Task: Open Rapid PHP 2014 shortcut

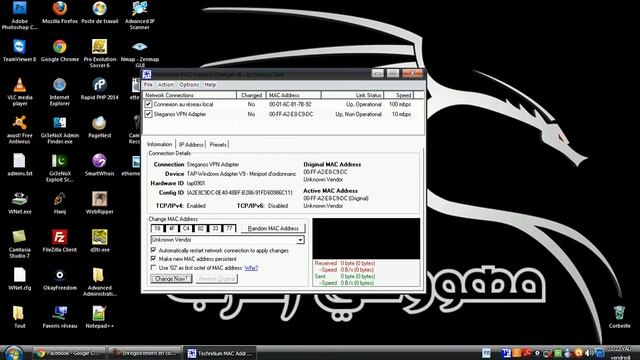Action: click(x=100, y=89)
